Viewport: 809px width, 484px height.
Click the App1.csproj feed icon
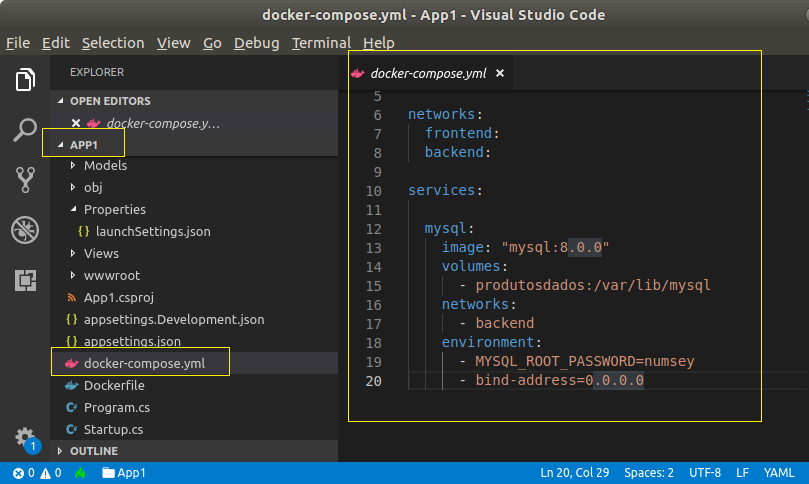click(x=72, y=298)
